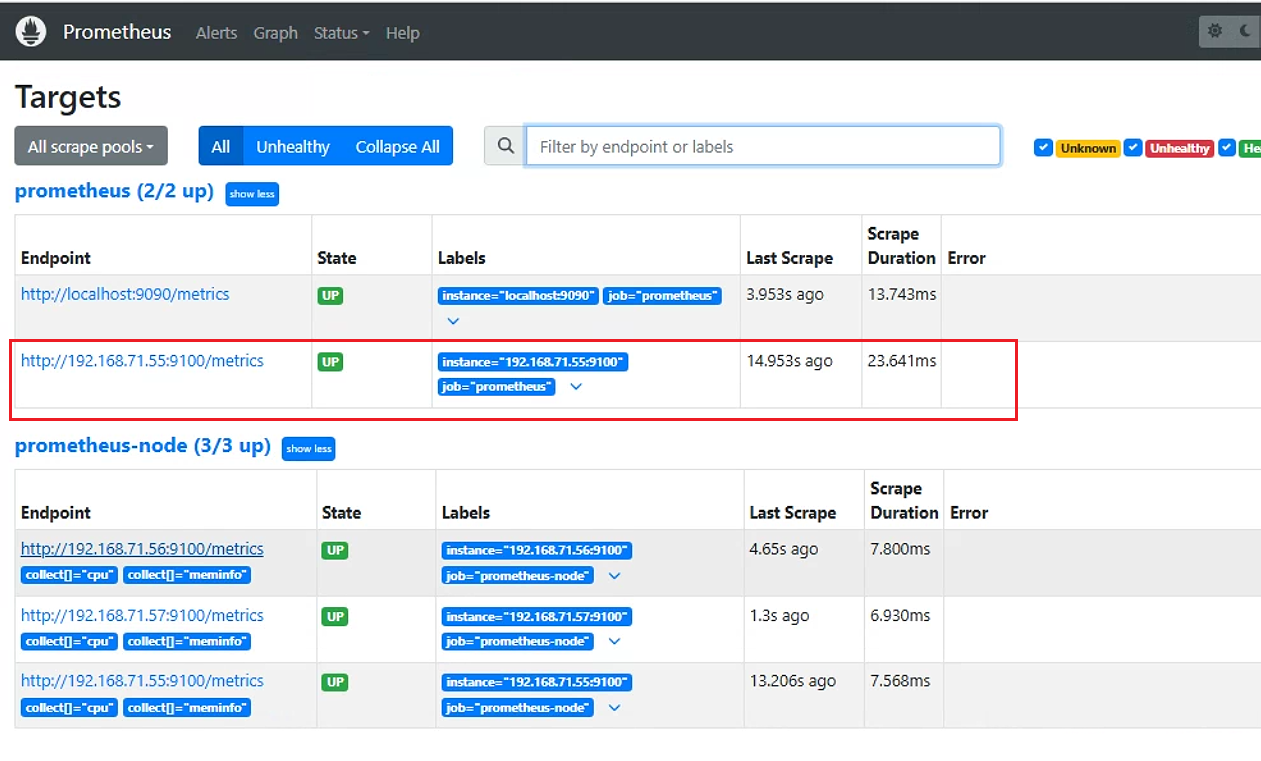Toggle the Unknown state checkbox
This screenshot has height=761, width=1261.
tap(1043, 148)
